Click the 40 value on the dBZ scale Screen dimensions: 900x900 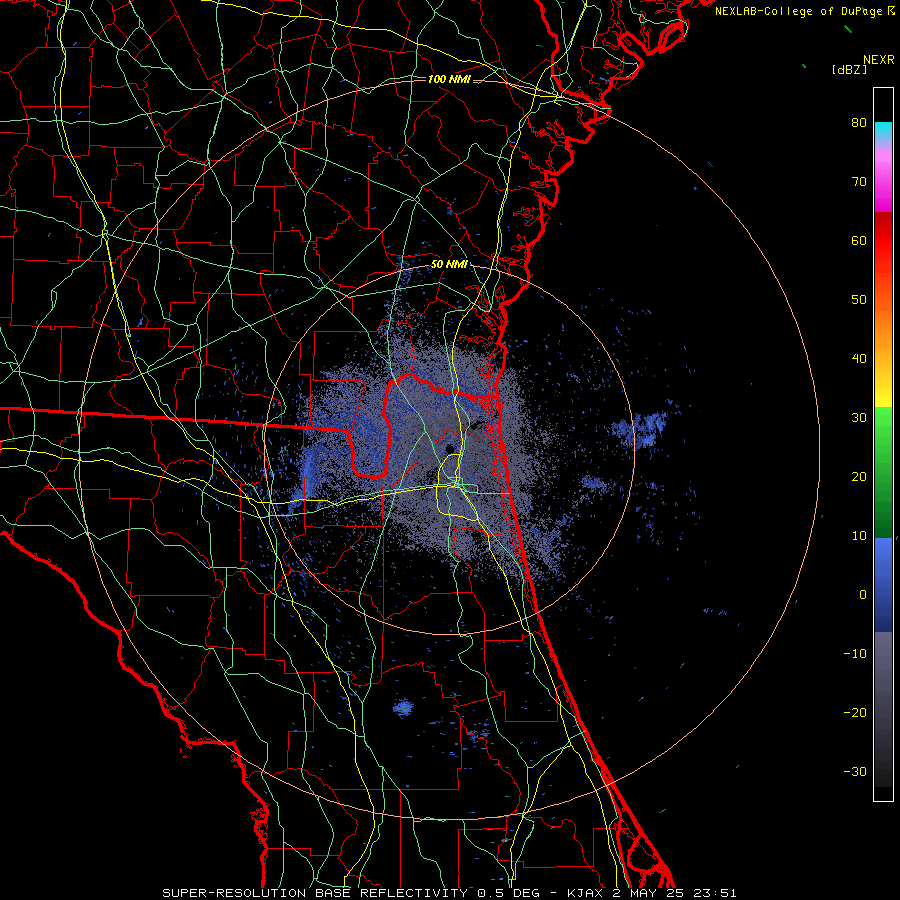[859, 359]
